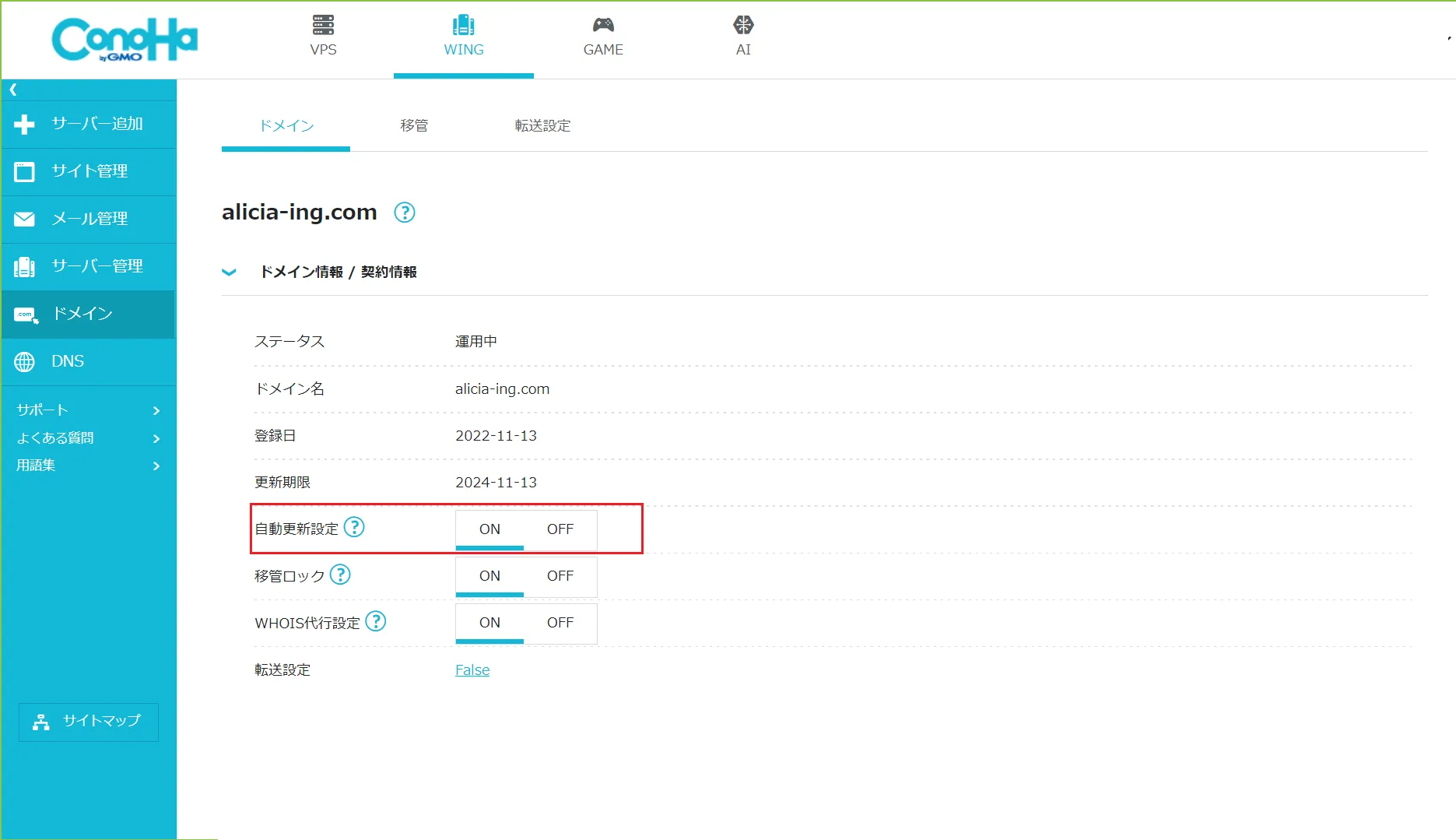
Task: Open DNS in the sidebar
Action: point(89,362)
